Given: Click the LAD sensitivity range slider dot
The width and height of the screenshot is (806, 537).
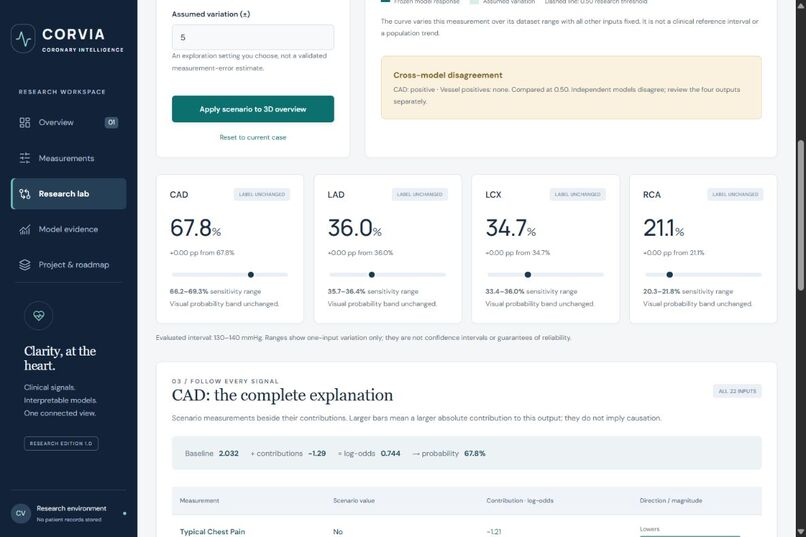Looking at the screenshot, I should pyautogui.click(x=372, y=274).
